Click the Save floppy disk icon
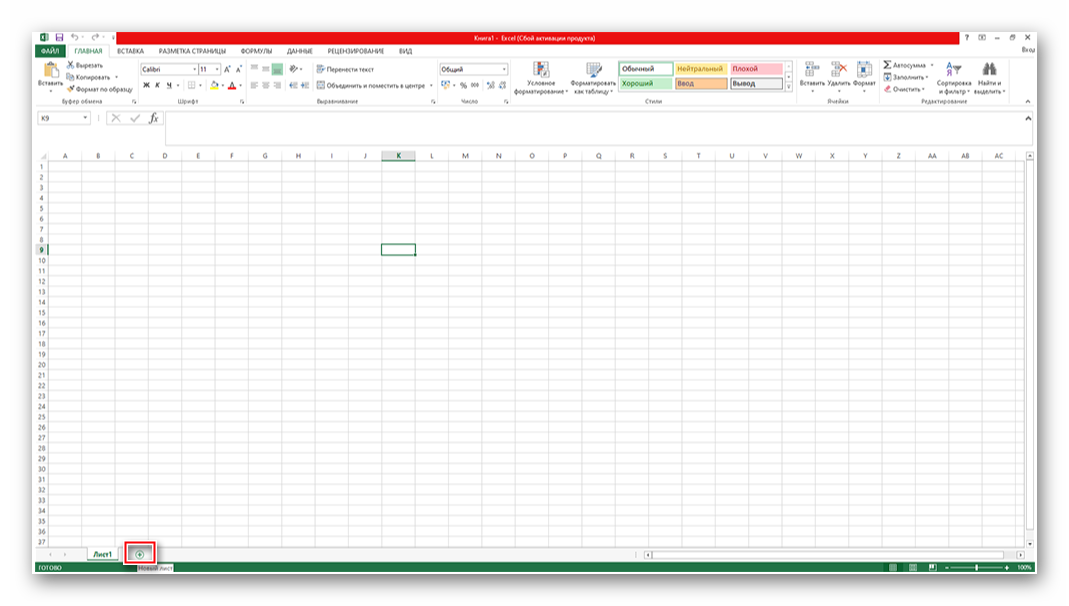Image resolution: width=1069 pixels, height=606 pixels. pos(59,37)
